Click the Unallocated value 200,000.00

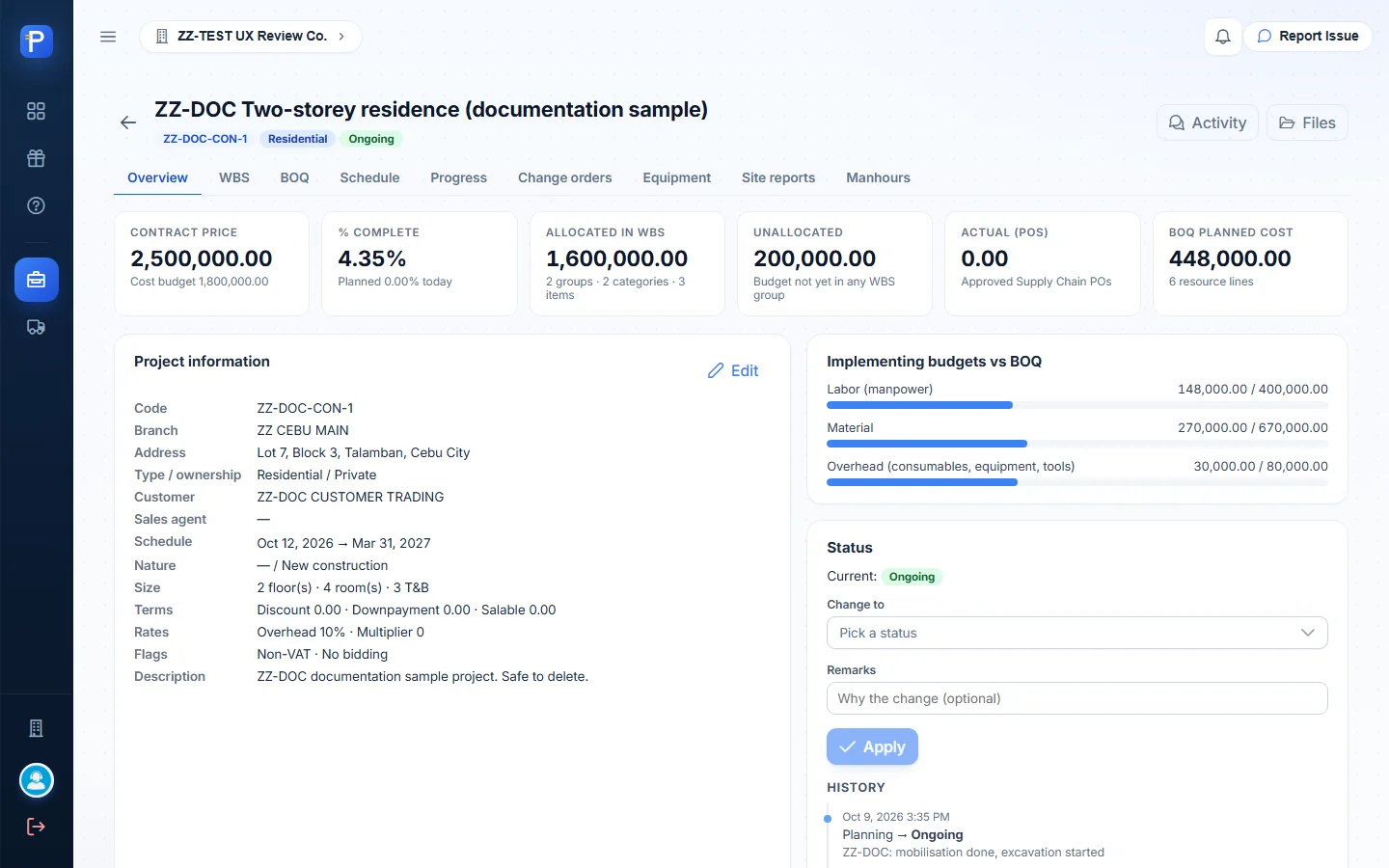[815, 258]
